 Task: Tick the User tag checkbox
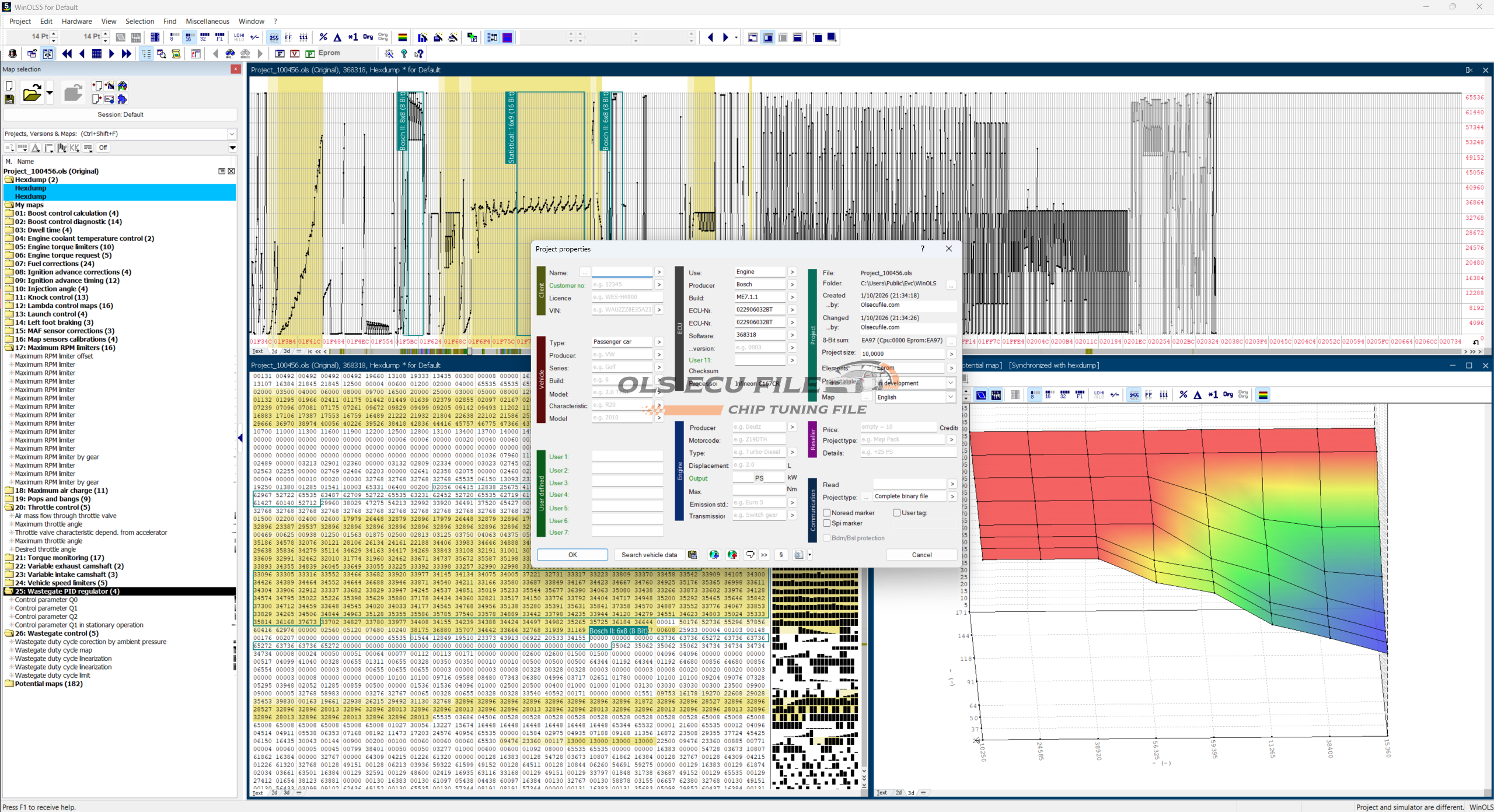coord(897,513)
